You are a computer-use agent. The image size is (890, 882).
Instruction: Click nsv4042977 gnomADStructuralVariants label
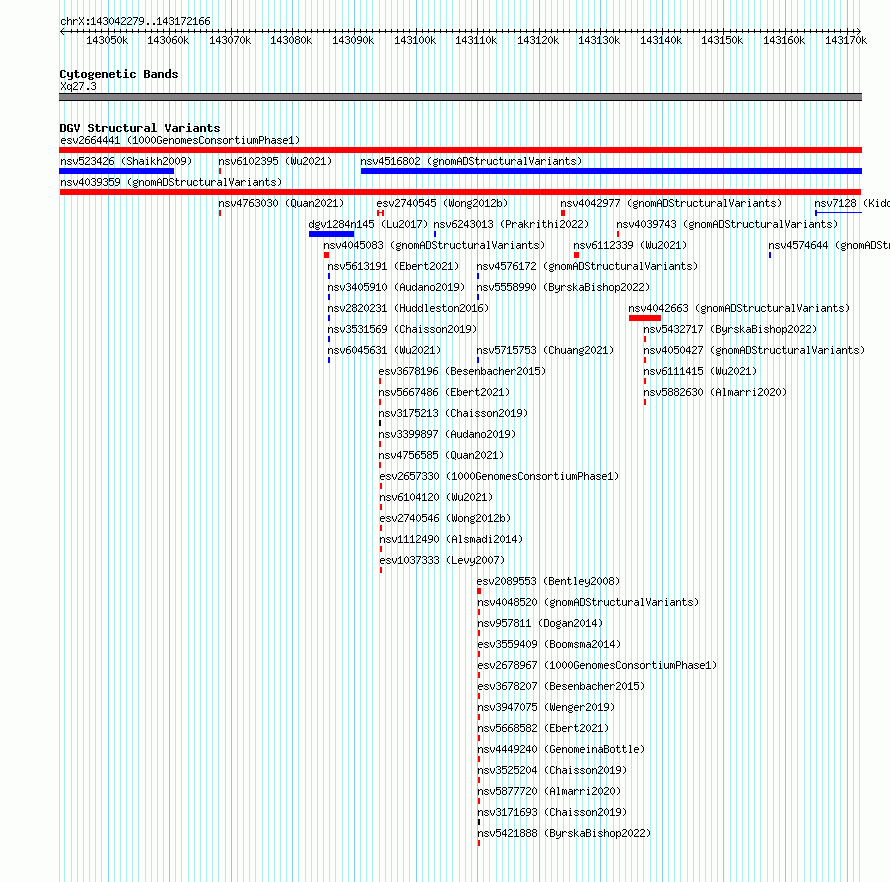pos(671,203)
